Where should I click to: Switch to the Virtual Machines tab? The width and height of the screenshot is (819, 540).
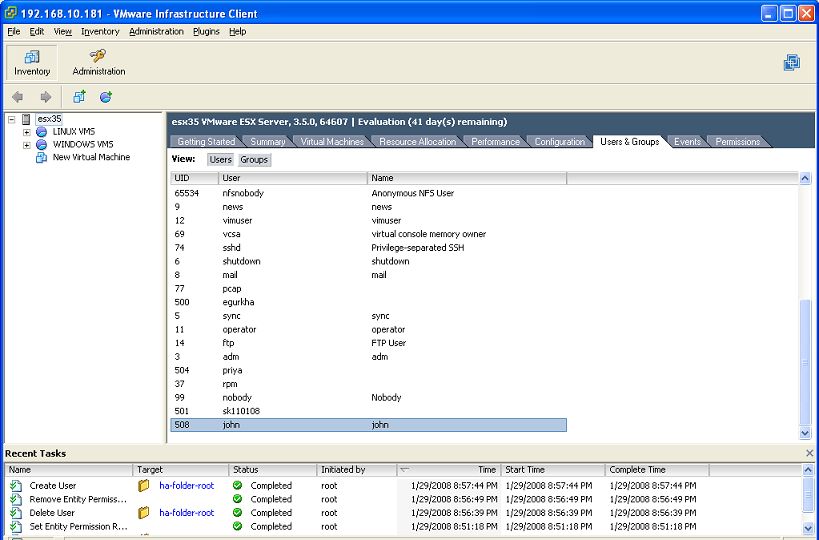(332, 142)
